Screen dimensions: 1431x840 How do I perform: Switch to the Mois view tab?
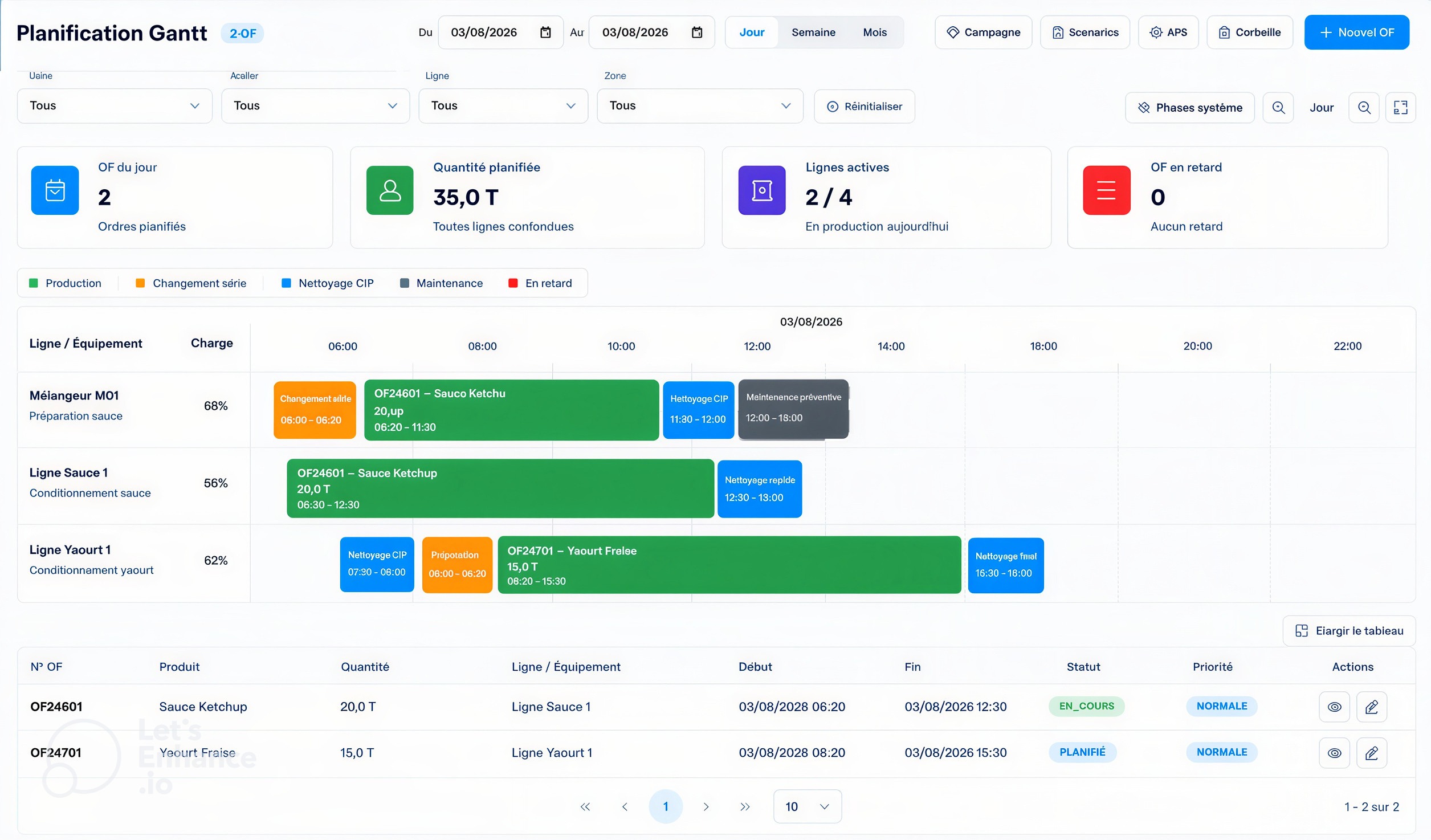[x=875, y=32]
